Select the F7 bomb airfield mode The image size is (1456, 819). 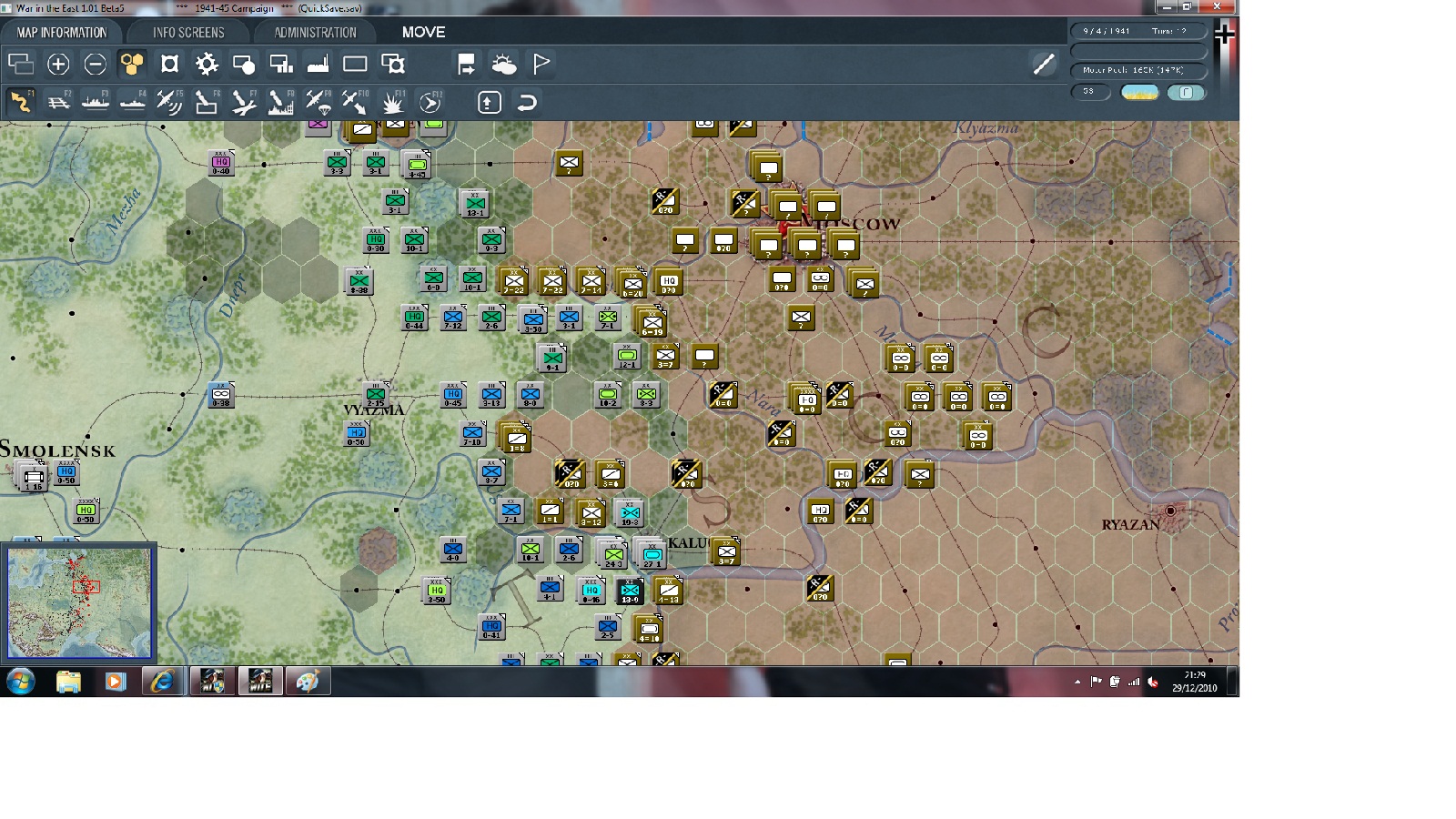click(244, 102)
